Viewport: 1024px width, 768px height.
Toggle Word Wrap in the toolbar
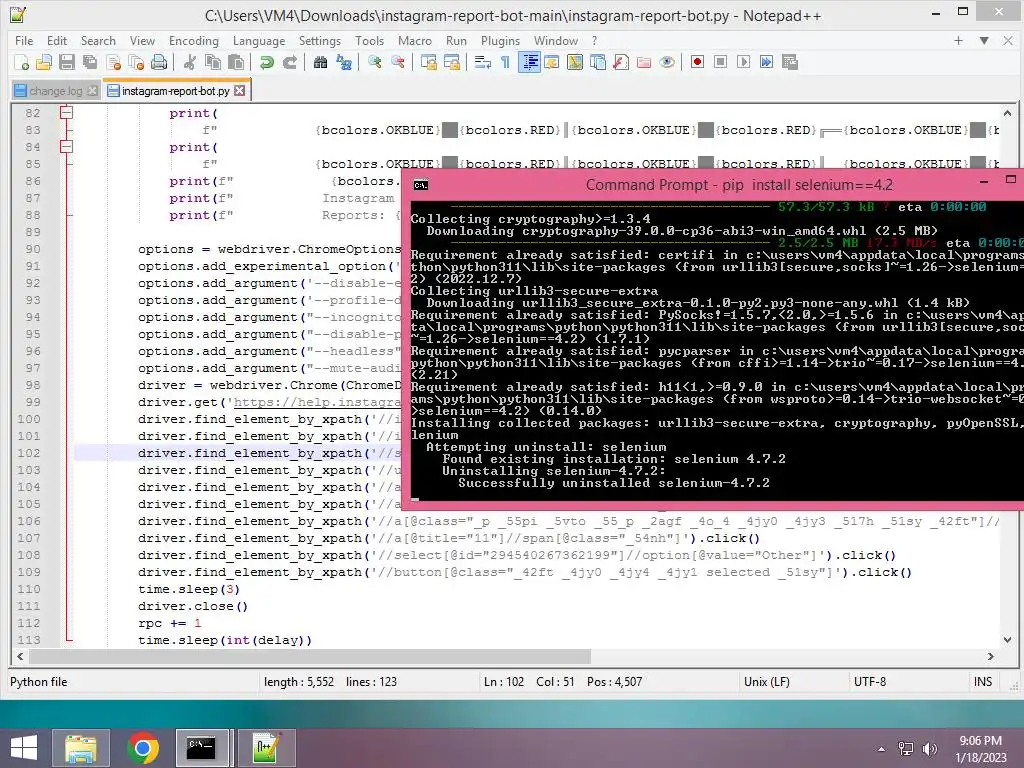483,62
